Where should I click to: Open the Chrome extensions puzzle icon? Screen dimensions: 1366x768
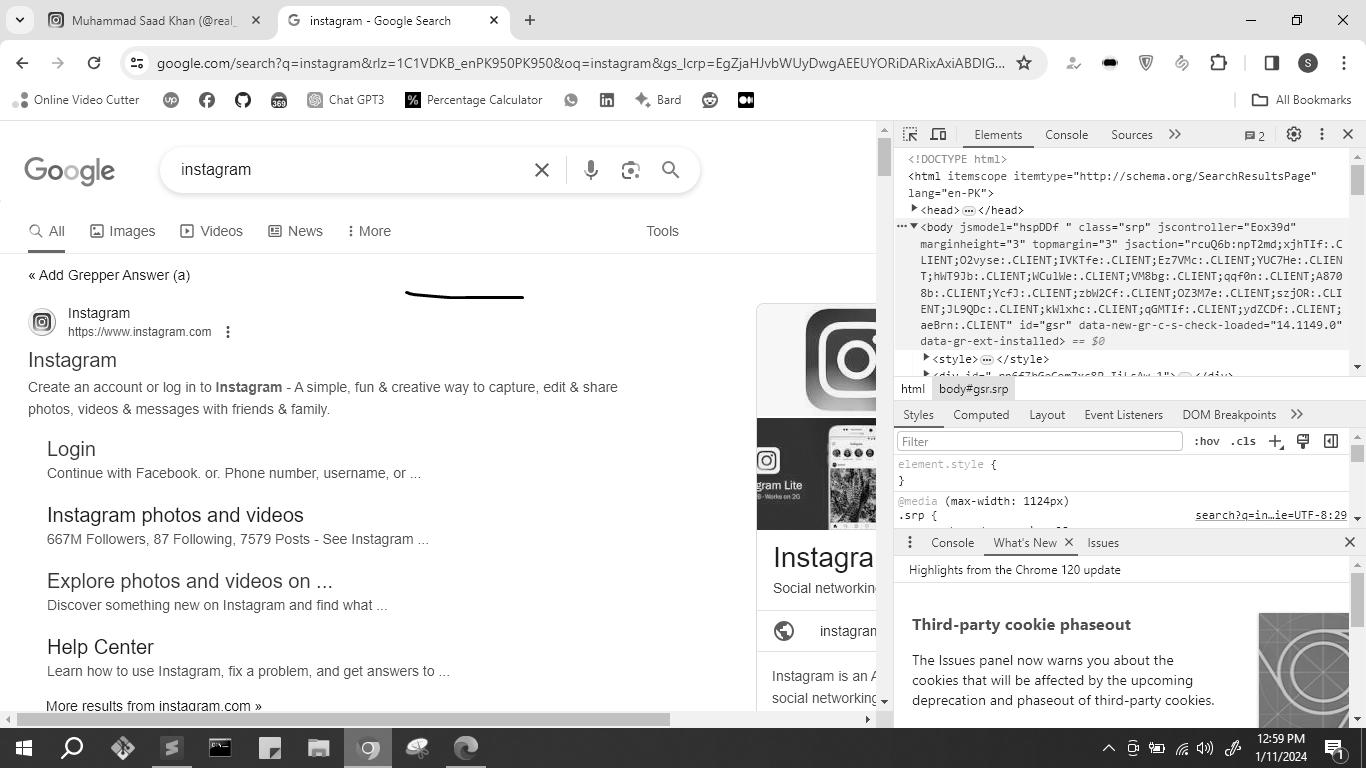[1218, 63]
